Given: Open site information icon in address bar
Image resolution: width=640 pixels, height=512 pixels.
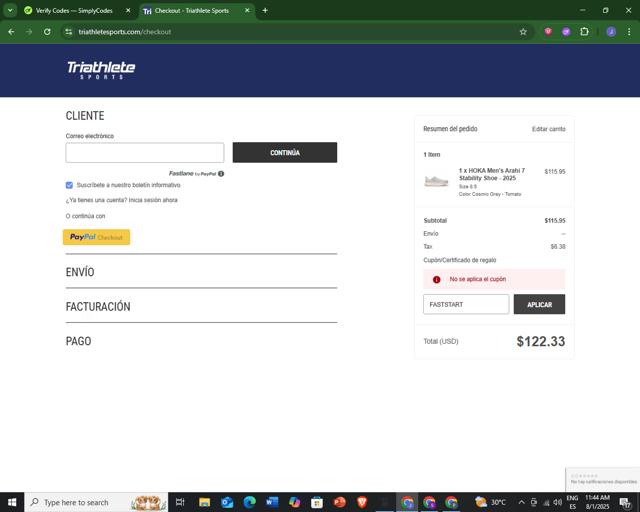Looking at the screenshot, I should [69, 32].
